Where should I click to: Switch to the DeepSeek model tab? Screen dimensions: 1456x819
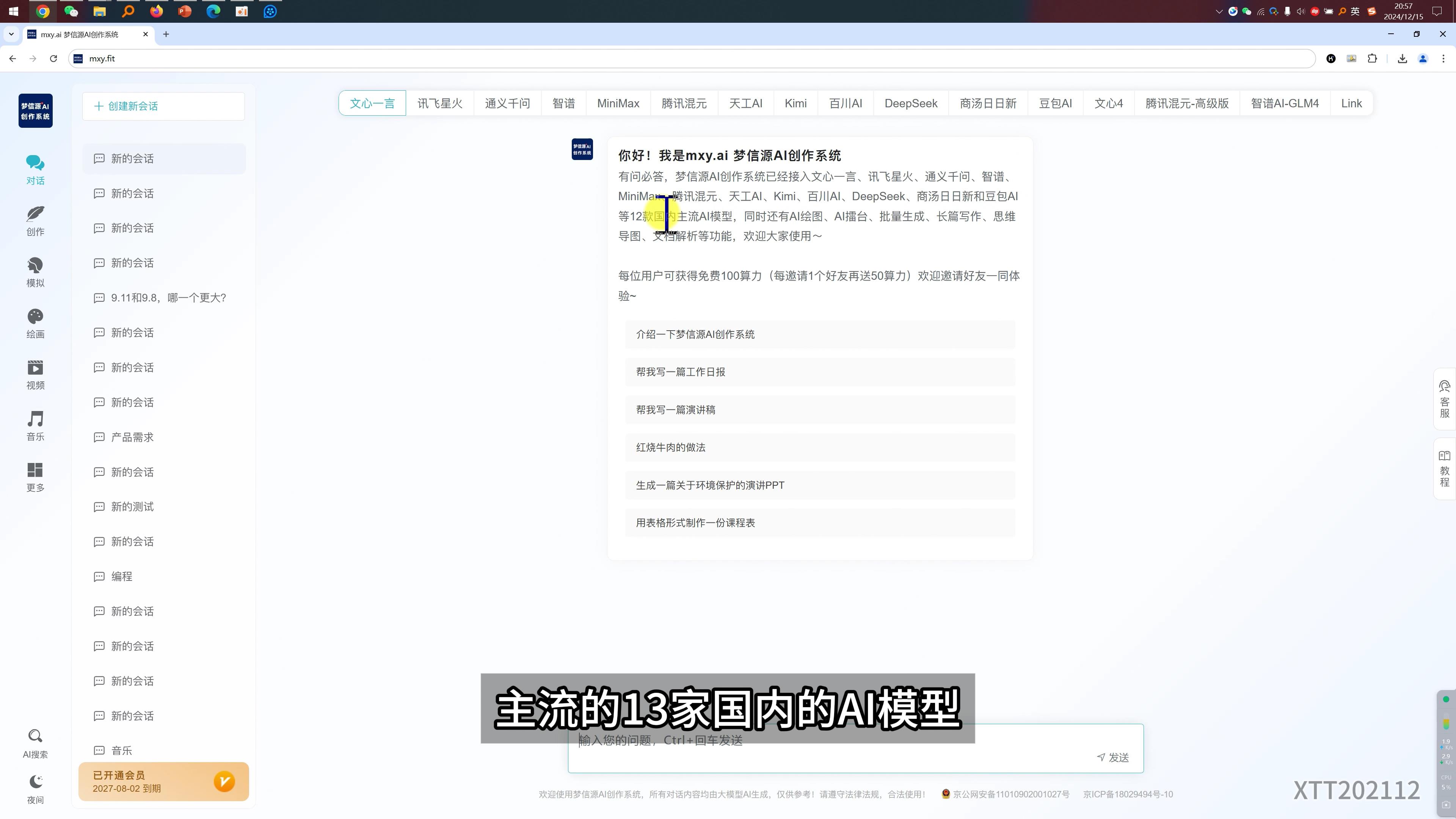tap(910, 104)
